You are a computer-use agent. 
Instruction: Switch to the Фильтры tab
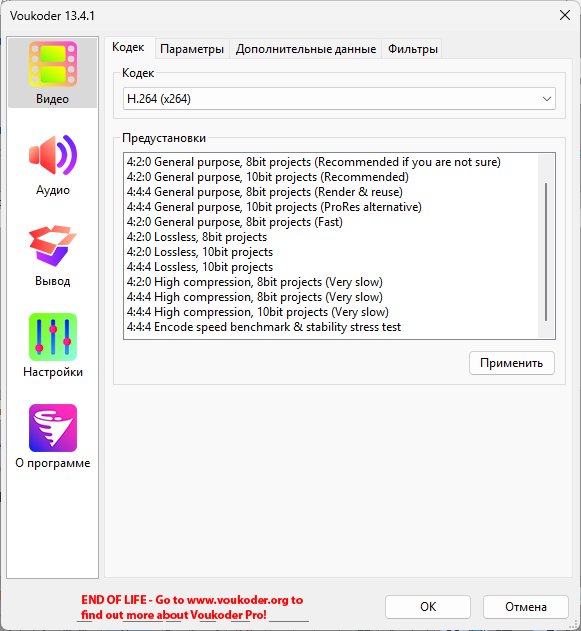(x=412, y=49)
